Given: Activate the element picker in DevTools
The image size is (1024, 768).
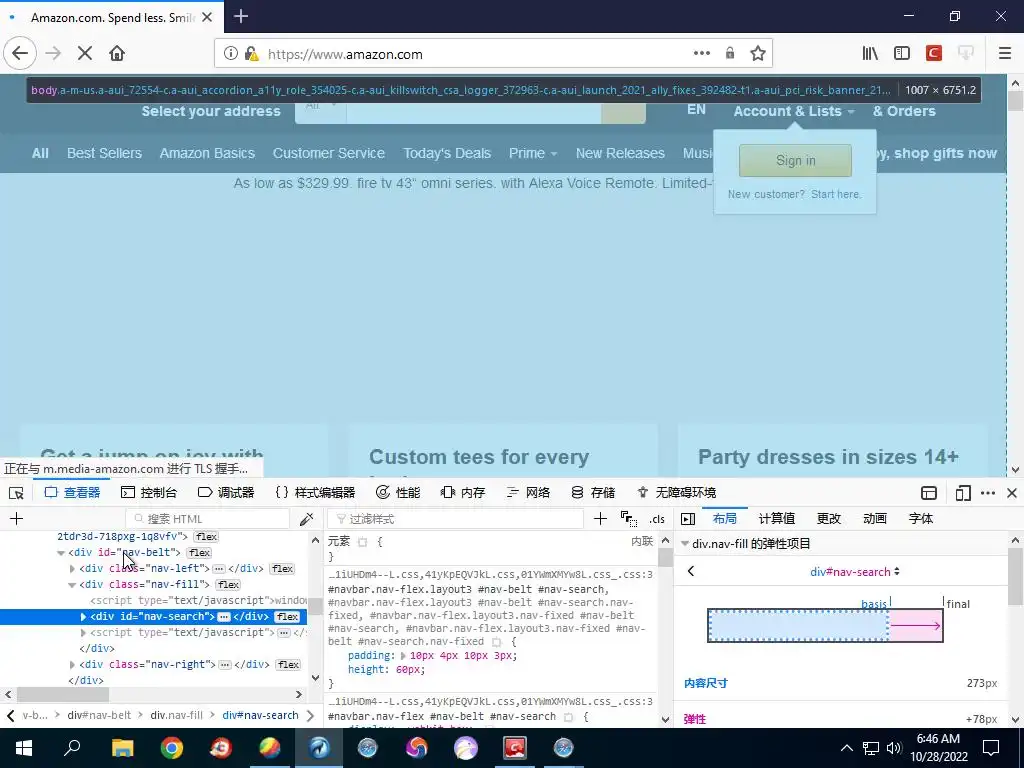Looking at the screenshot, I should pos(16,492).
